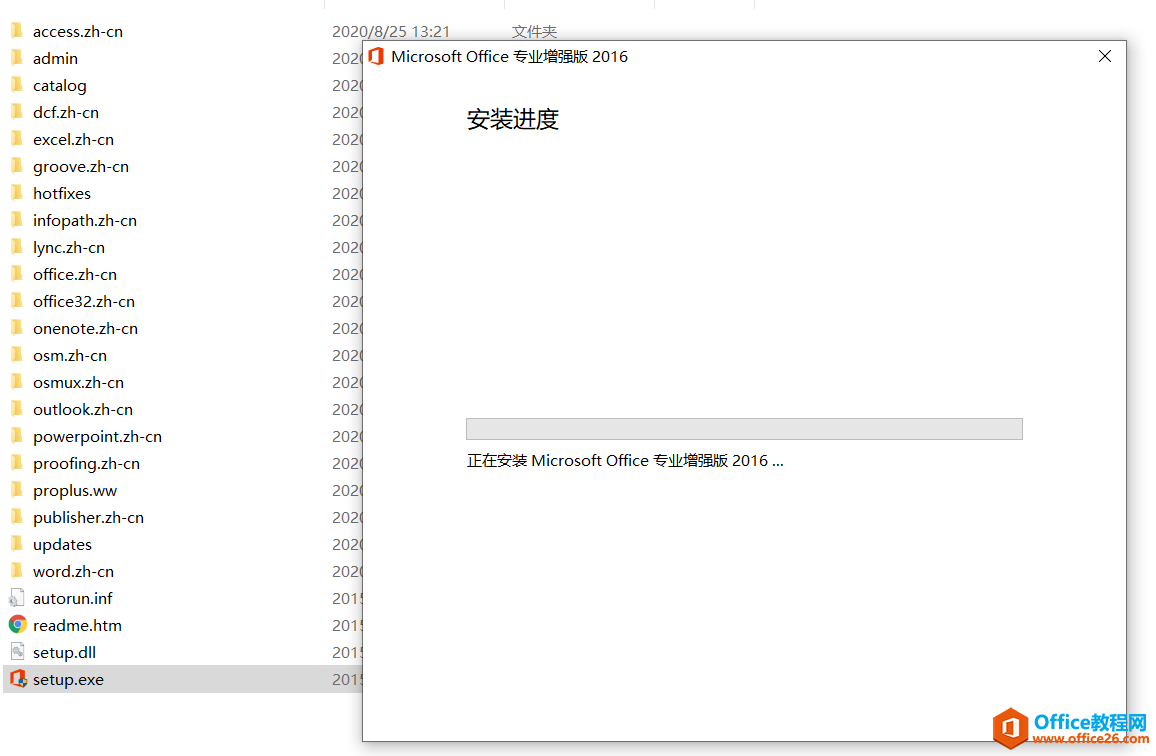The image size is (1156, 756).
Task: Click the installation progress bar
Action: 744,429
